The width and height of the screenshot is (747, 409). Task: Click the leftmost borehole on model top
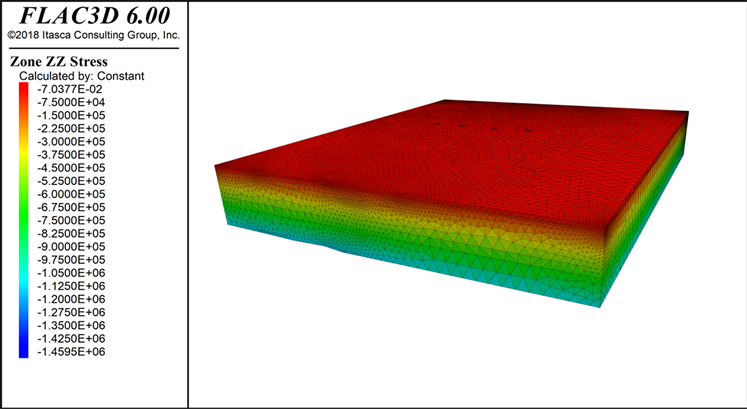437,124
